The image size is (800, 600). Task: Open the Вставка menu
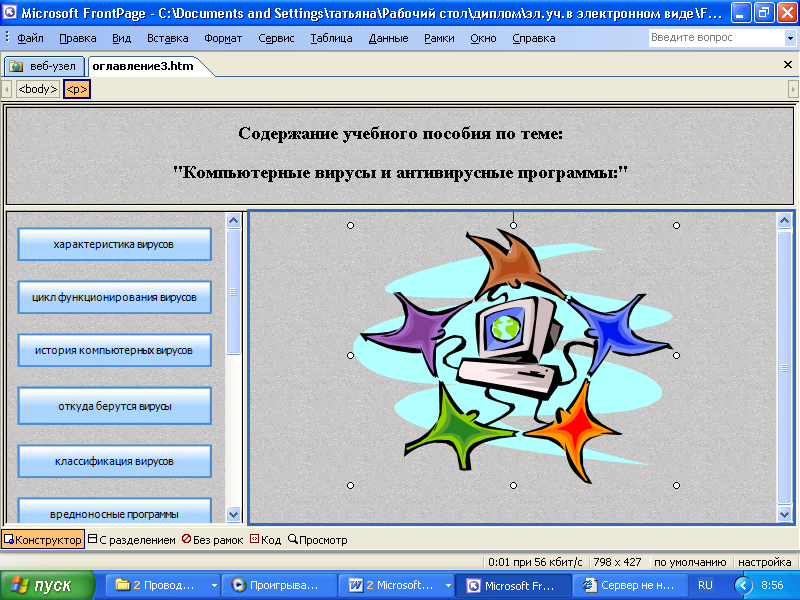167,38
